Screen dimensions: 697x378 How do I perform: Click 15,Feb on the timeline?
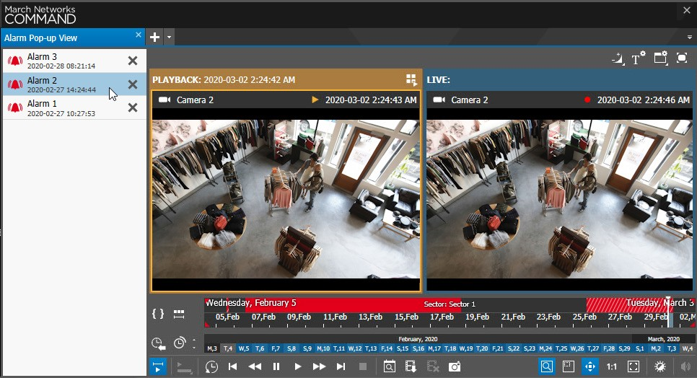coord(406,317)
